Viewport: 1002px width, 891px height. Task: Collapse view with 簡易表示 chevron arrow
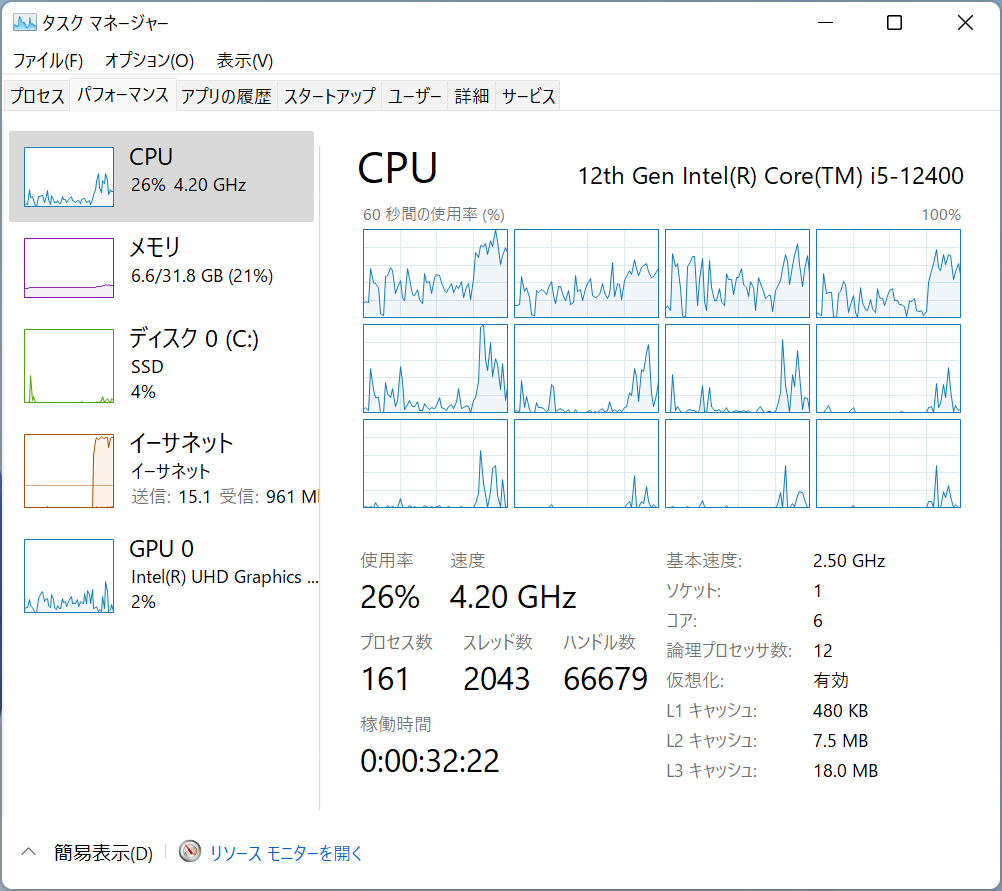click(28, 853)
